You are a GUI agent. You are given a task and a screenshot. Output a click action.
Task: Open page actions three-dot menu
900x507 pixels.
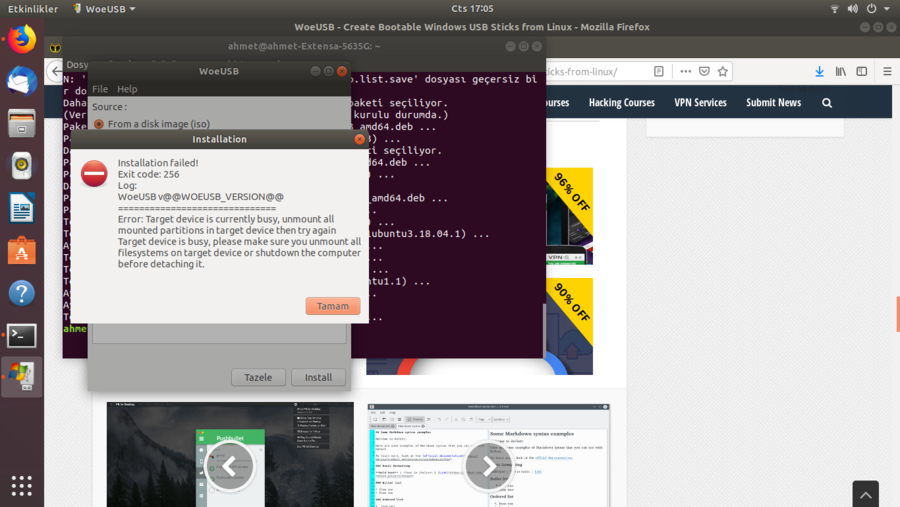685,71
